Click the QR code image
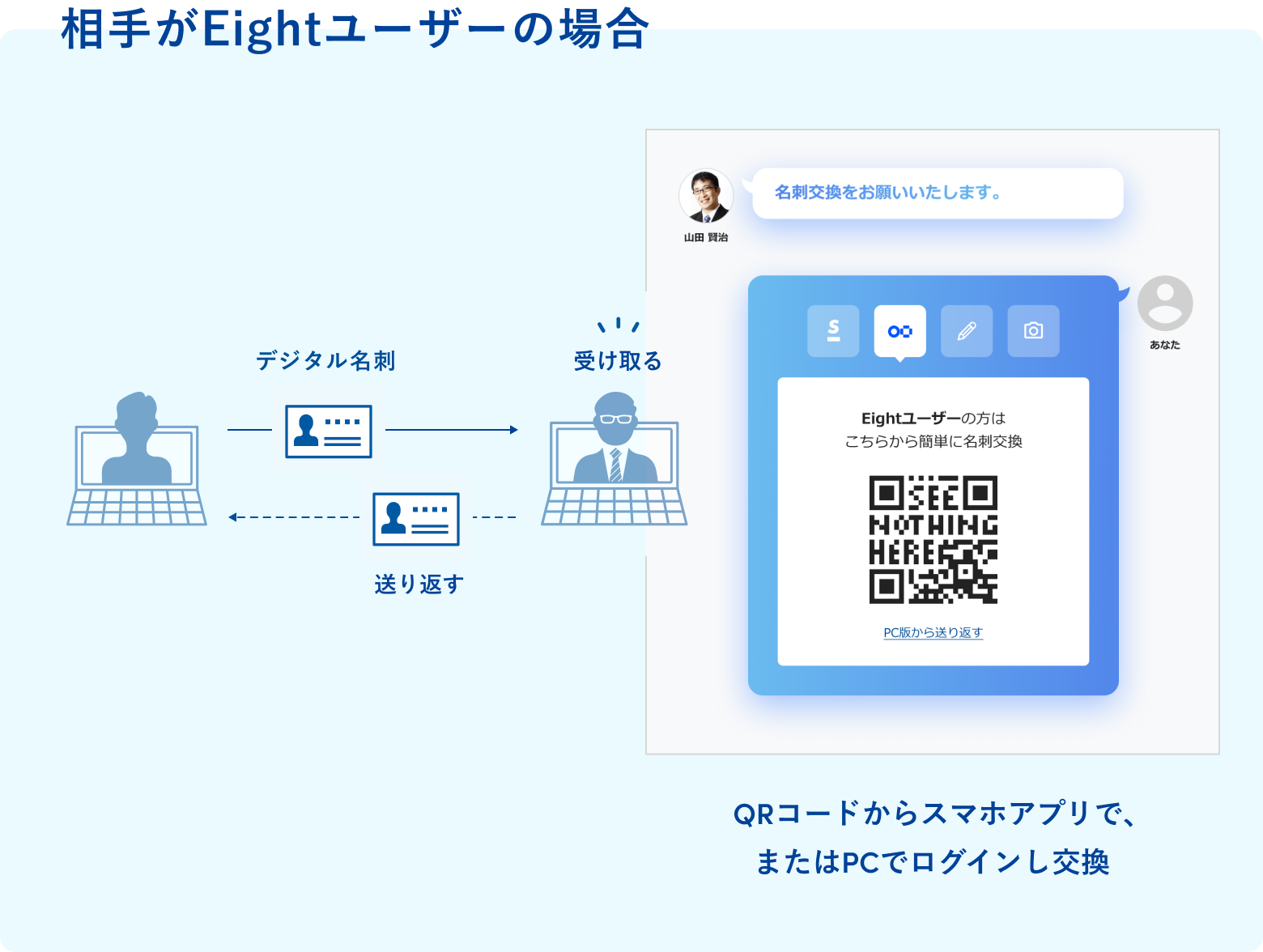1263x952 pixels. (x=933, y=539)
